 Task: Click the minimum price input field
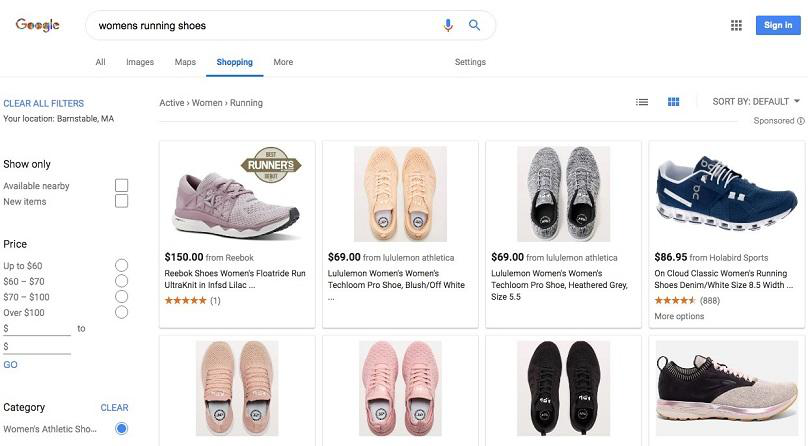pyautogui.click(x=37, y=328)
